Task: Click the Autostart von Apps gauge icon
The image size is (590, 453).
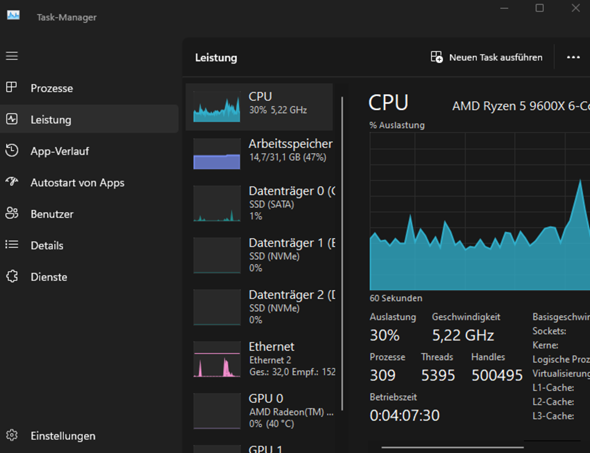Action: 12,182
